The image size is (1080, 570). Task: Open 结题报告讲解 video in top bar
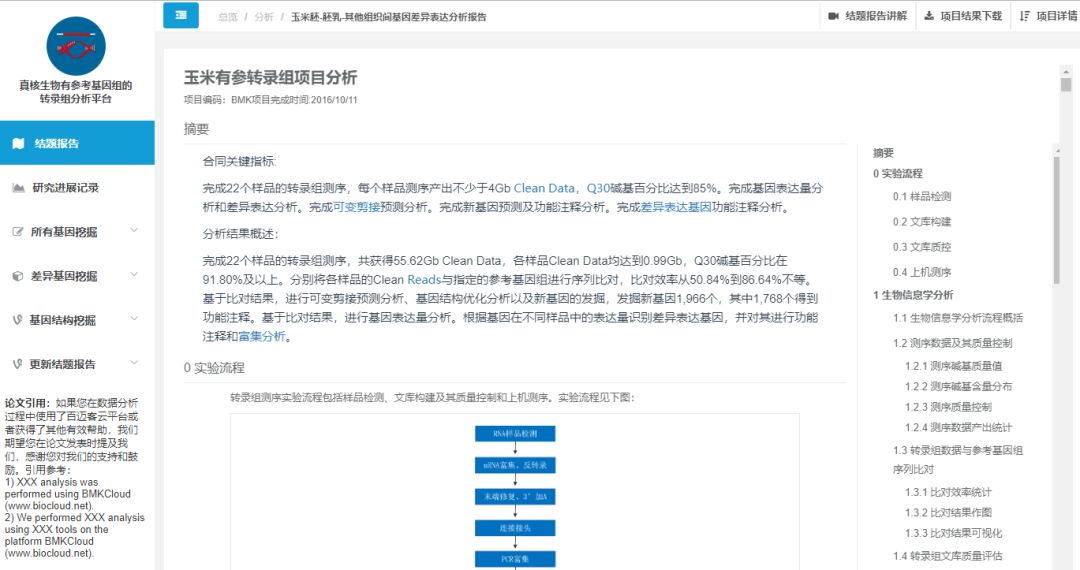click(868, 16)
